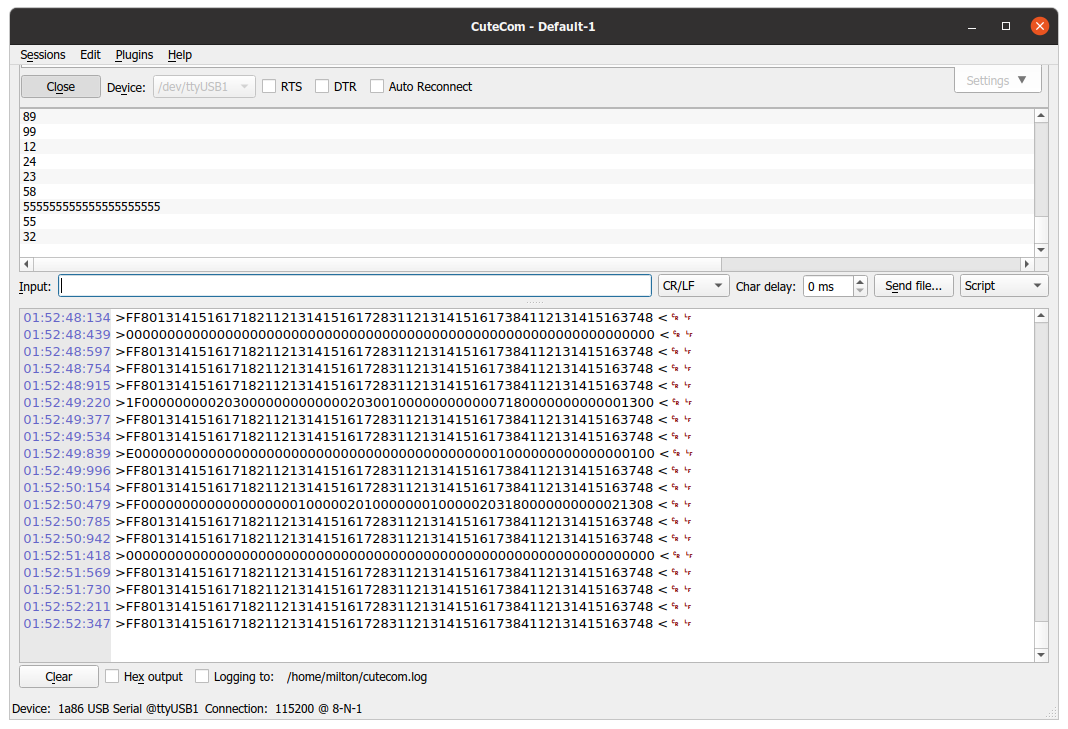Image resolution: width=1068 pixels, height=729 pixels.
Task: Expand the Device /dev/ttyUSB1 dropdown
Action: point(204,87)
